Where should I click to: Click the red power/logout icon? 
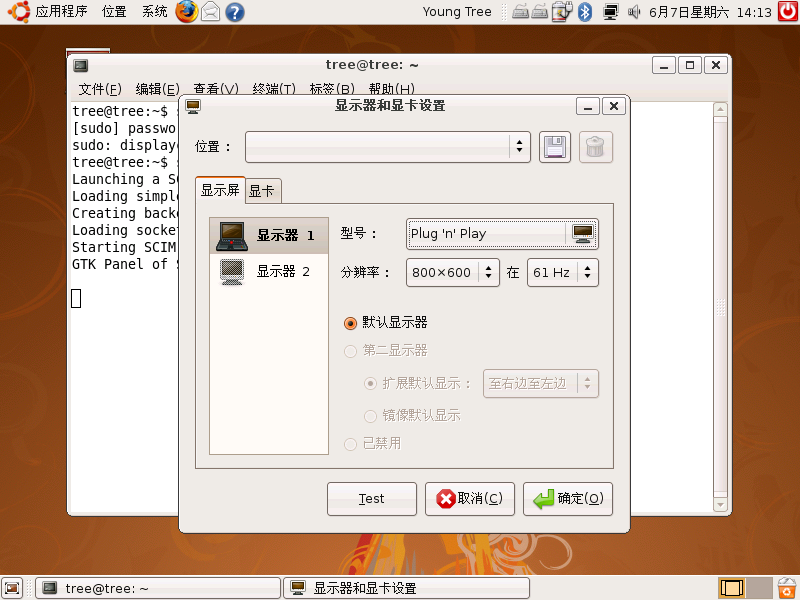pos(788,12)
